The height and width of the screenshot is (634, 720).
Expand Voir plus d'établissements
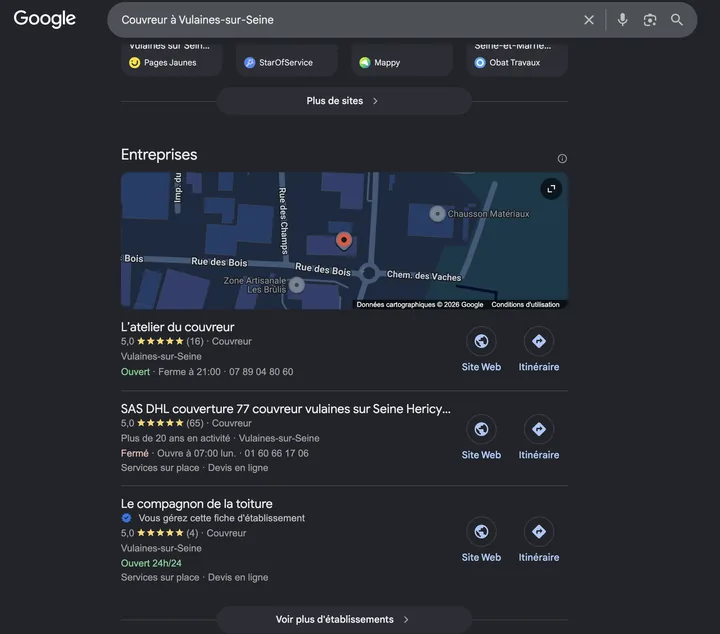pos(344,619)
